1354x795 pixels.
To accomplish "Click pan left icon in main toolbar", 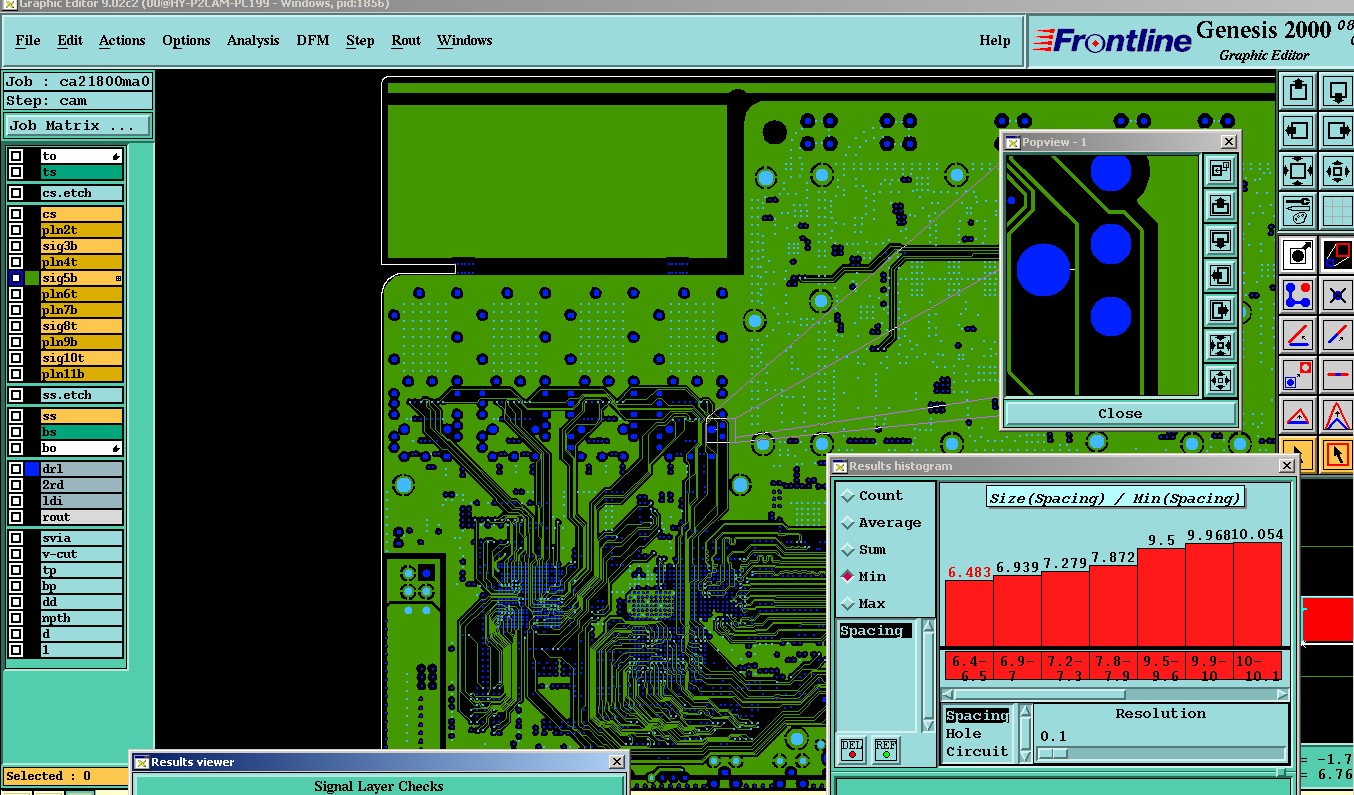I will tap(1298, 130).
